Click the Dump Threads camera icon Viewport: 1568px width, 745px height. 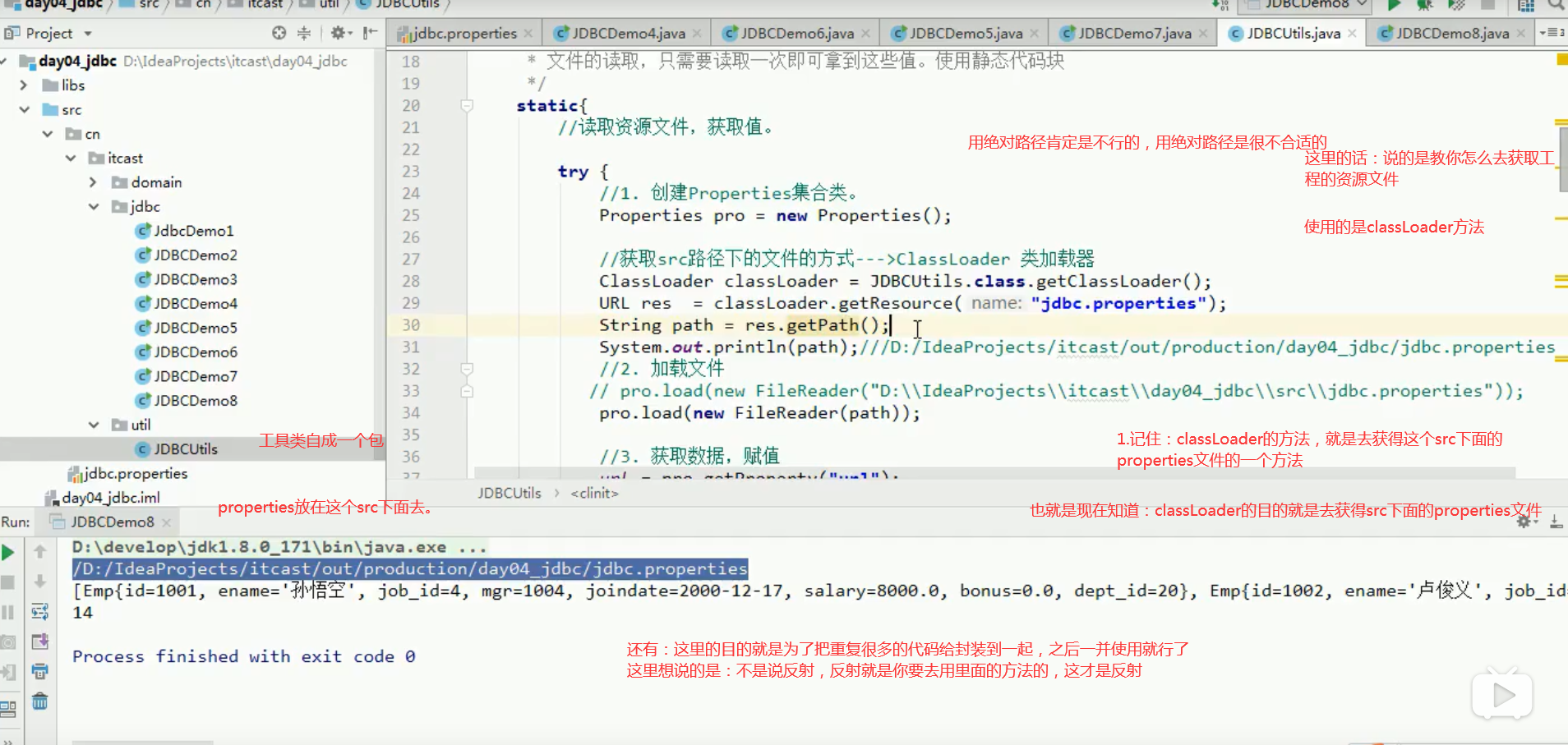coord(8,642)
